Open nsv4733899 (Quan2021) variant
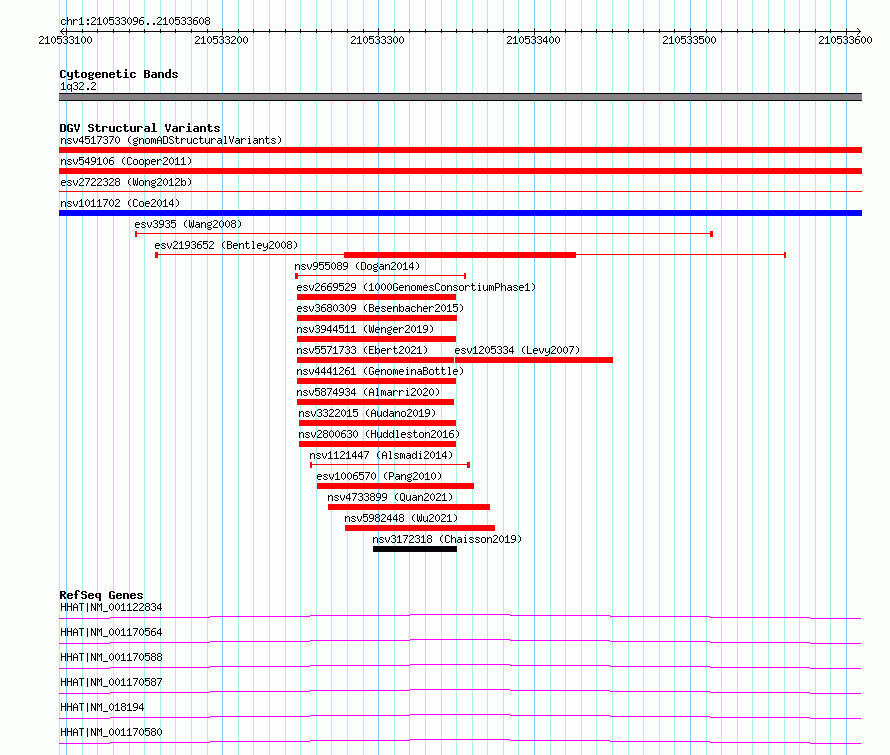This screenshot has width=890, height=755. coord(391,497)
